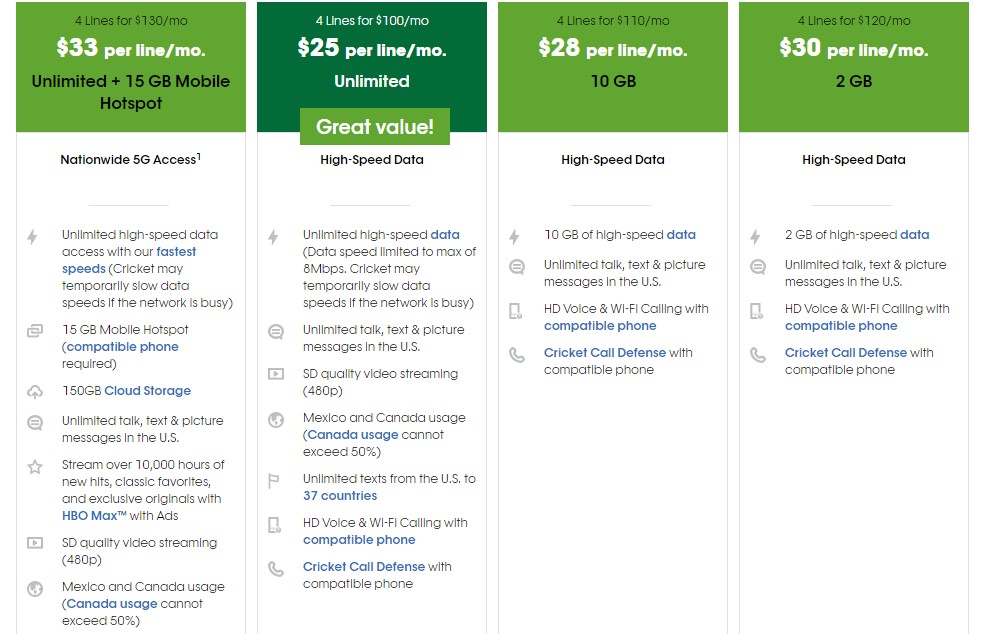
Task: Select the $28 per line 10 GB plan header
Action: [613, 62]
